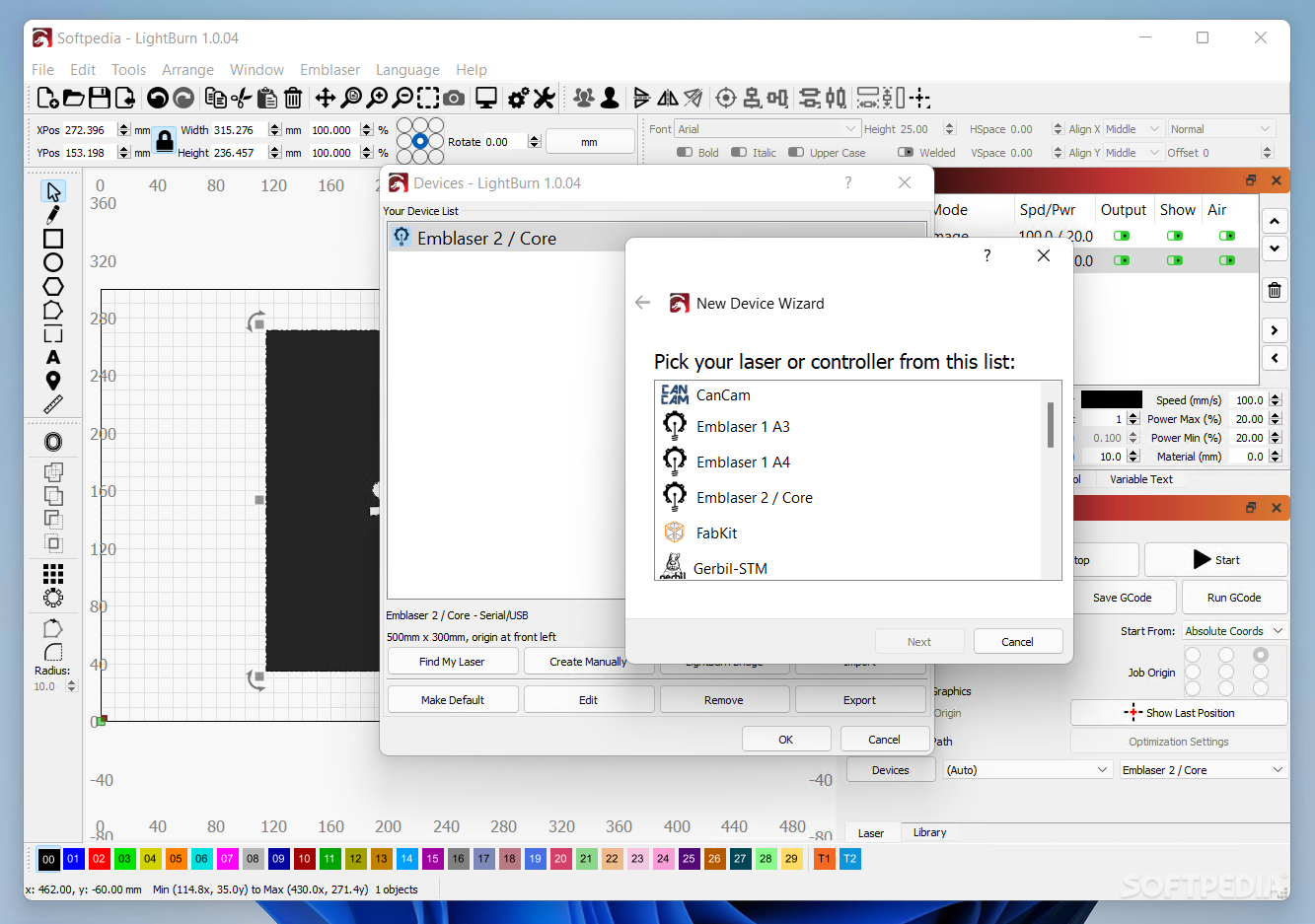Screen dimensions: 1315x924
Task: Select the red 02 color swatch
Action: [x=99, y=859]
